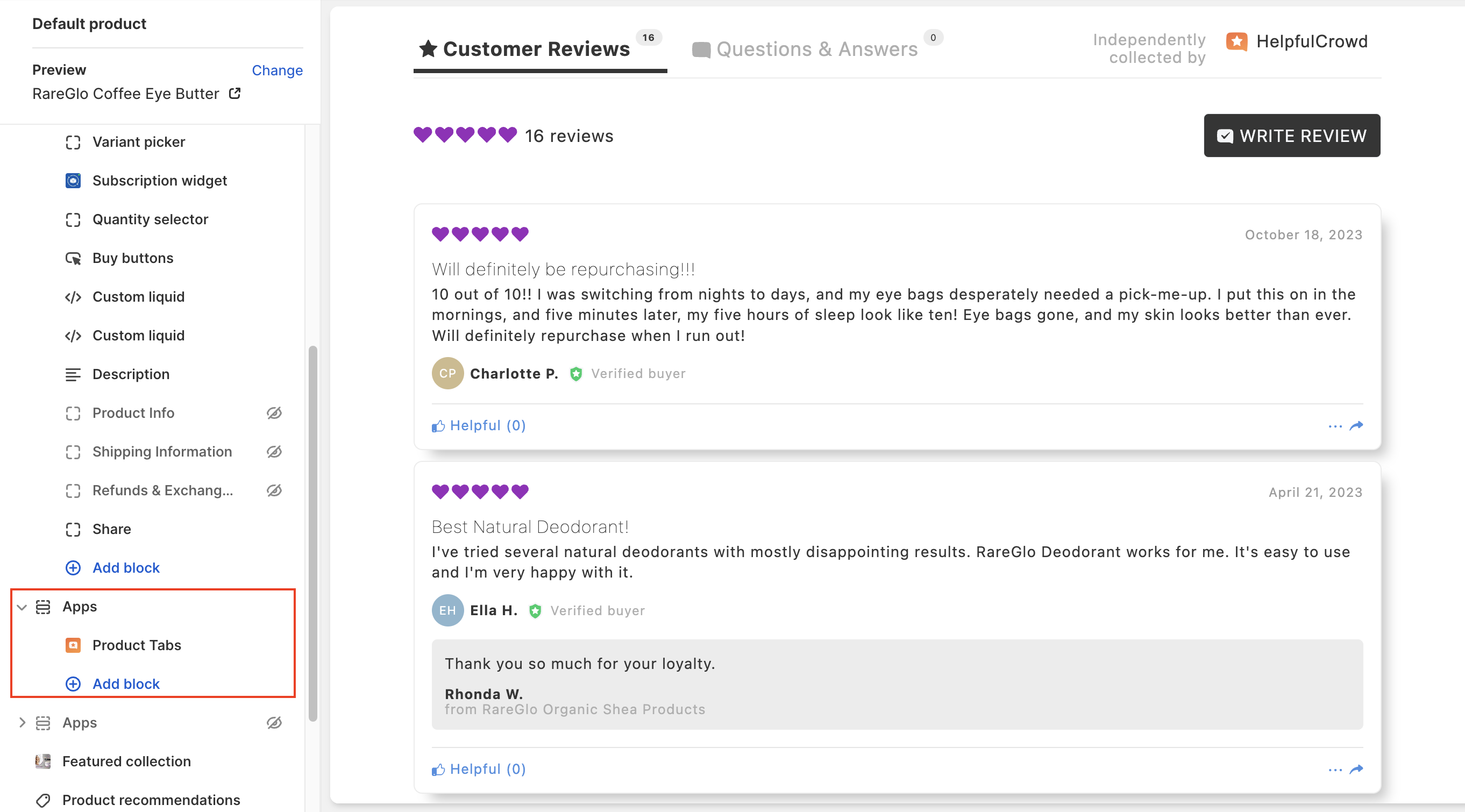Click the Subscription widget app icon

(x=73, y=181)
